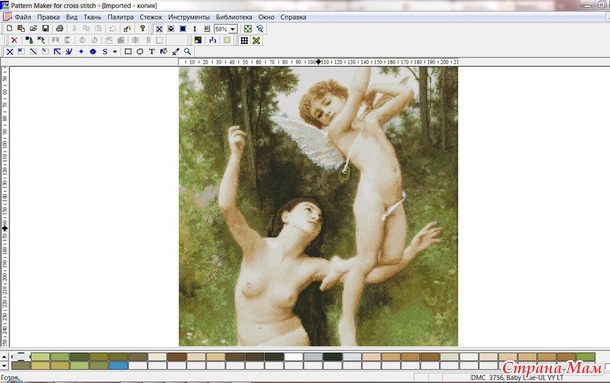This screenshot has width=610, height=383.
Task: Open the Палитра menu
Action: [121, 17]
